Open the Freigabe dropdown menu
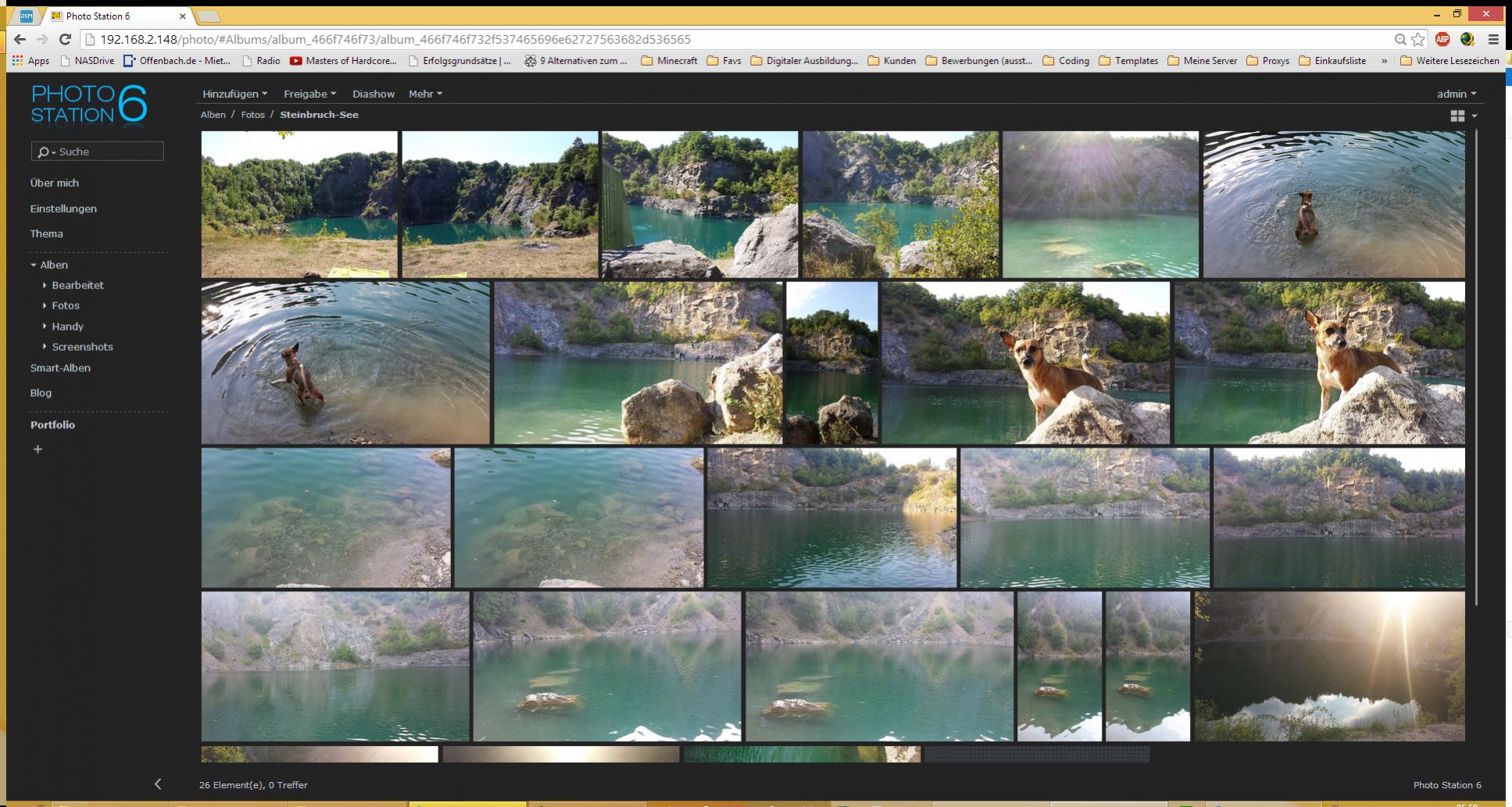This screenshot has width=1512, height=807. (309, 94)
